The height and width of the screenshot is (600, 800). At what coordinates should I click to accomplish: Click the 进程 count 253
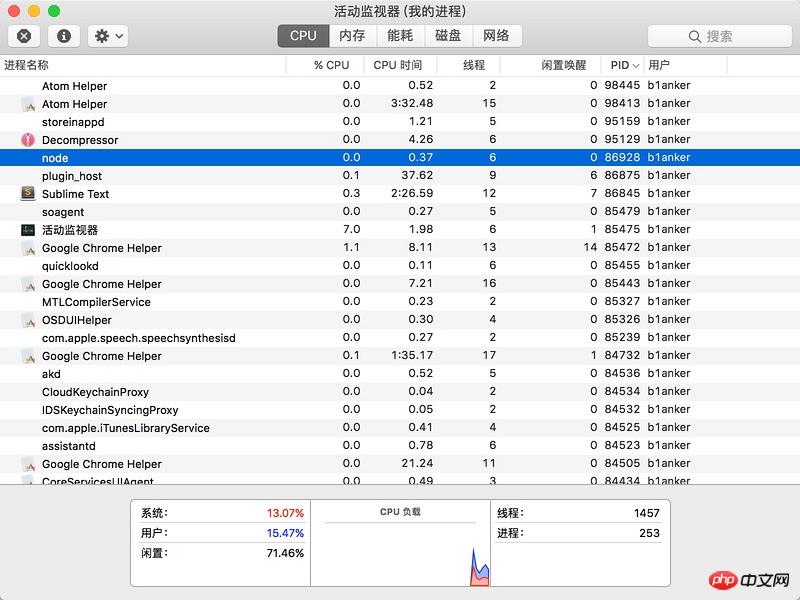pos(649,533)
